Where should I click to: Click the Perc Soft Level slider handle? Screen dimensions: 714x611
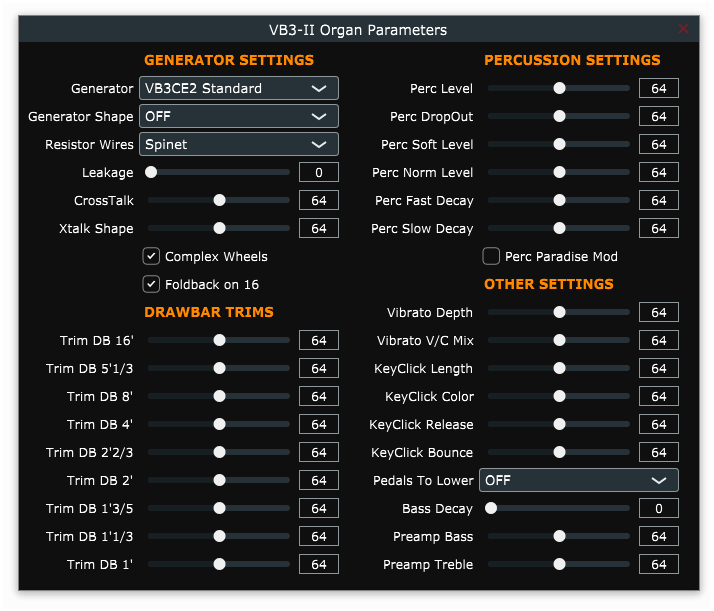point(559,144)
